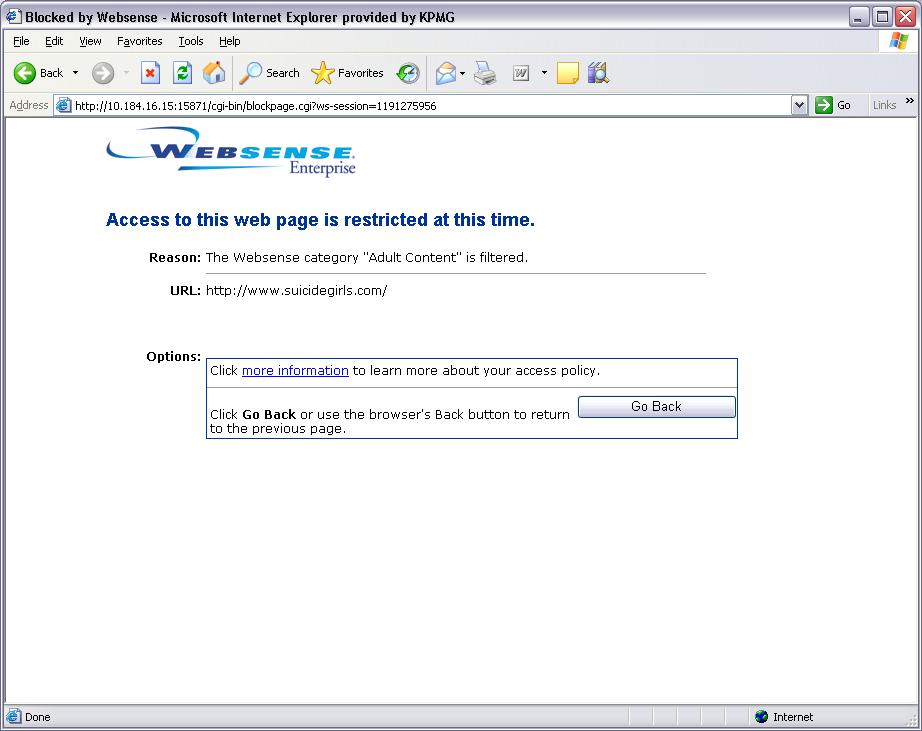Go to Home page icon
Screen dimensions: 922x731
pos(214,73)
